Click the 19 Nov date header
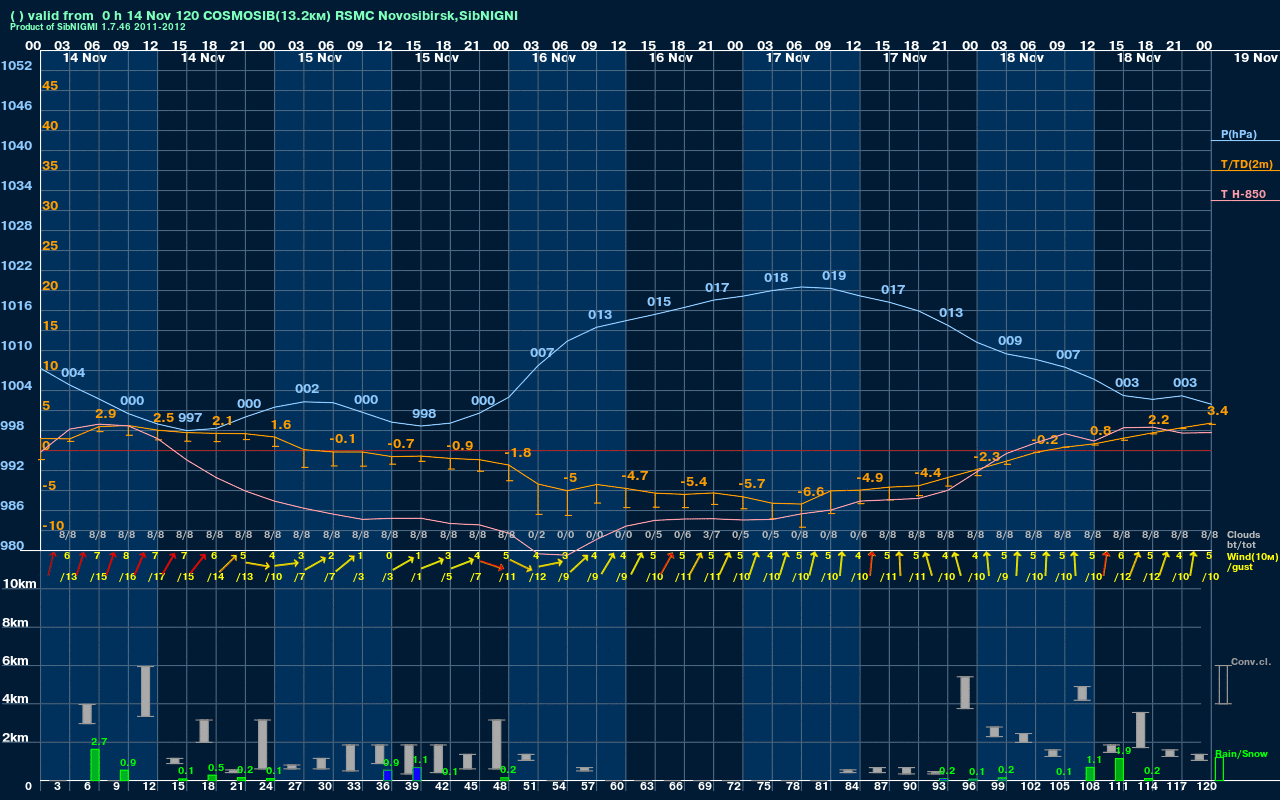 click(1255, 58)
